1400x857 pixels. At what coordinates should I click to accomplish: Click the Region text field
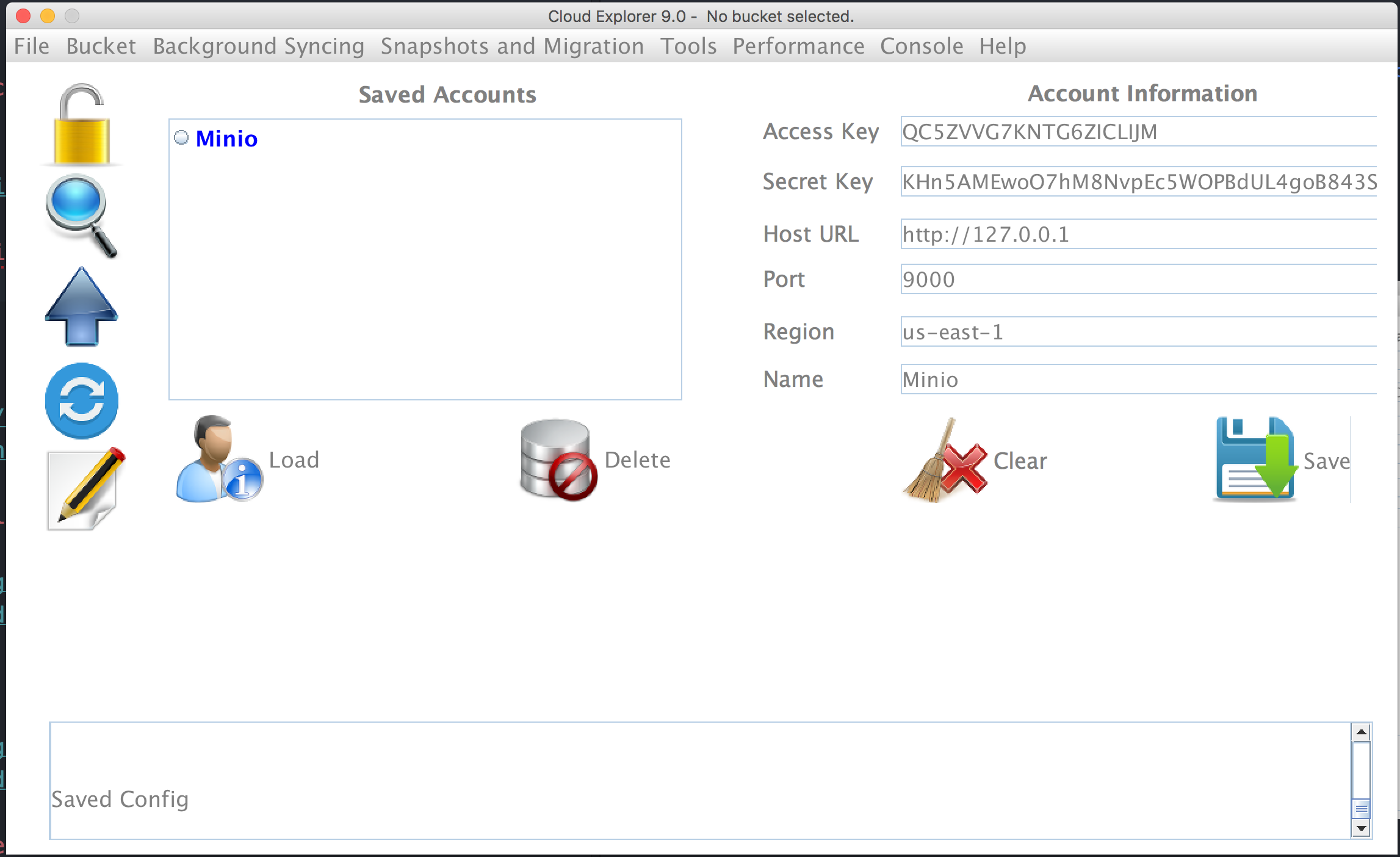(1138, 332)
